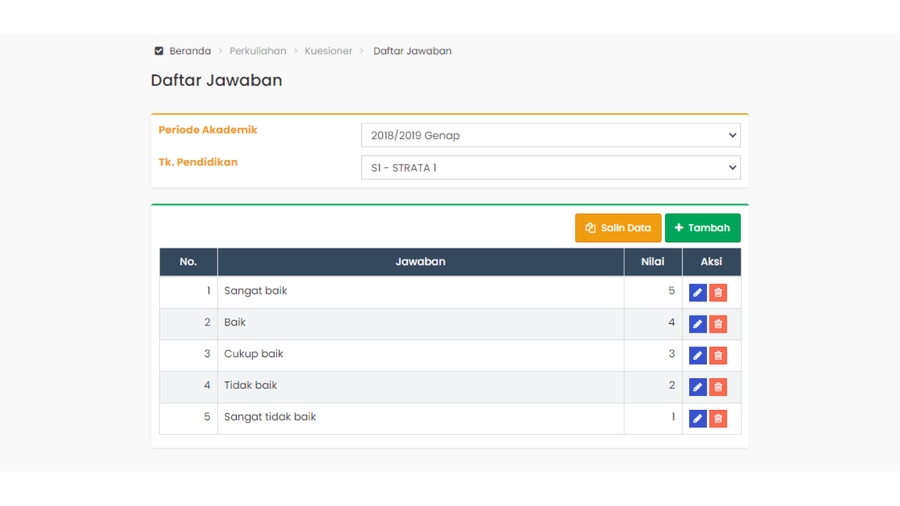Delete the 'Sangat baik' answer row

(718, 293)
